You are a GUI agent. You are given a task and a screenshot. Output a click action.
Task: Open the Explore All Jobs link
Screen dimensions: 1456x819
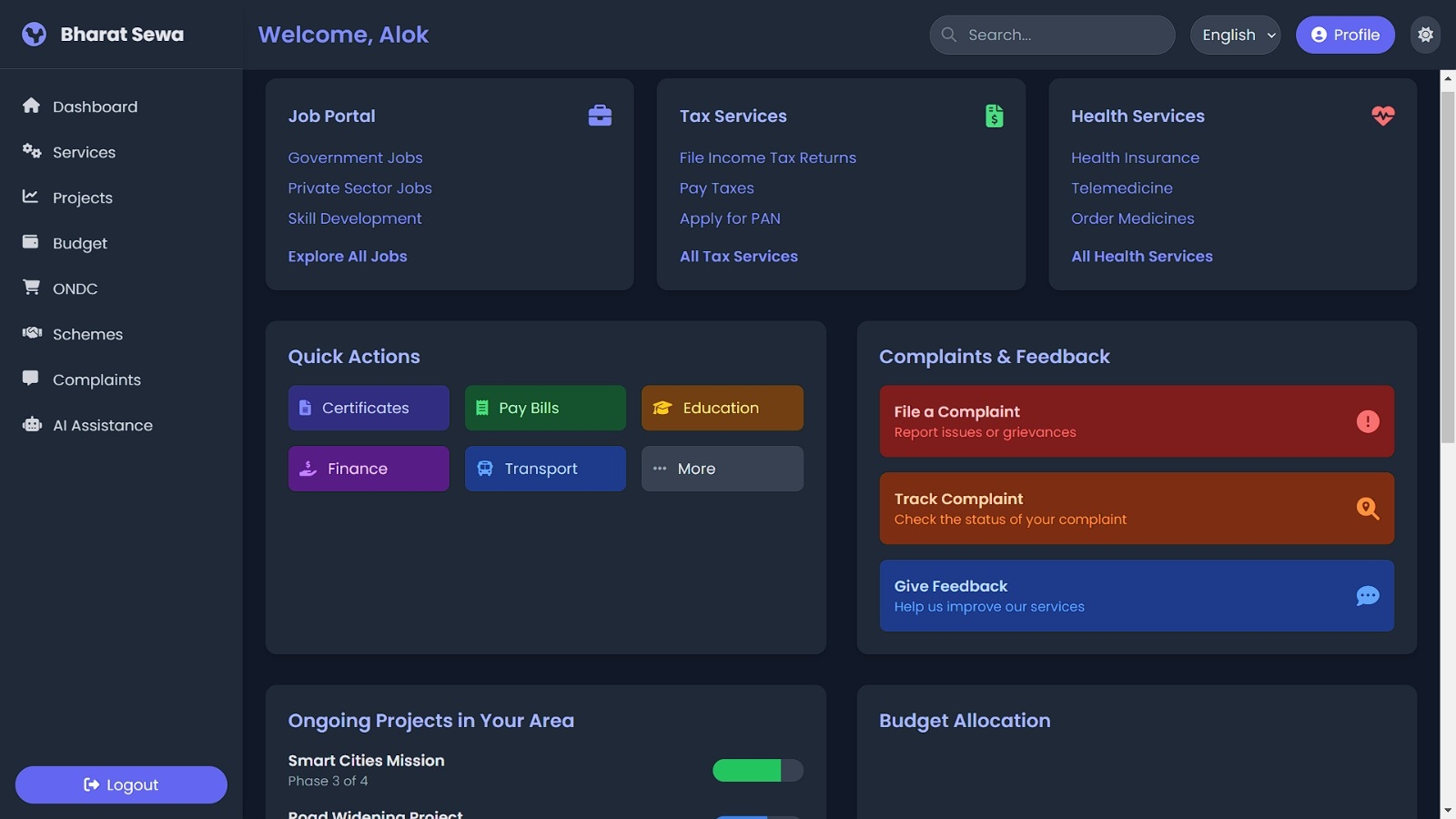pos(348,257)
